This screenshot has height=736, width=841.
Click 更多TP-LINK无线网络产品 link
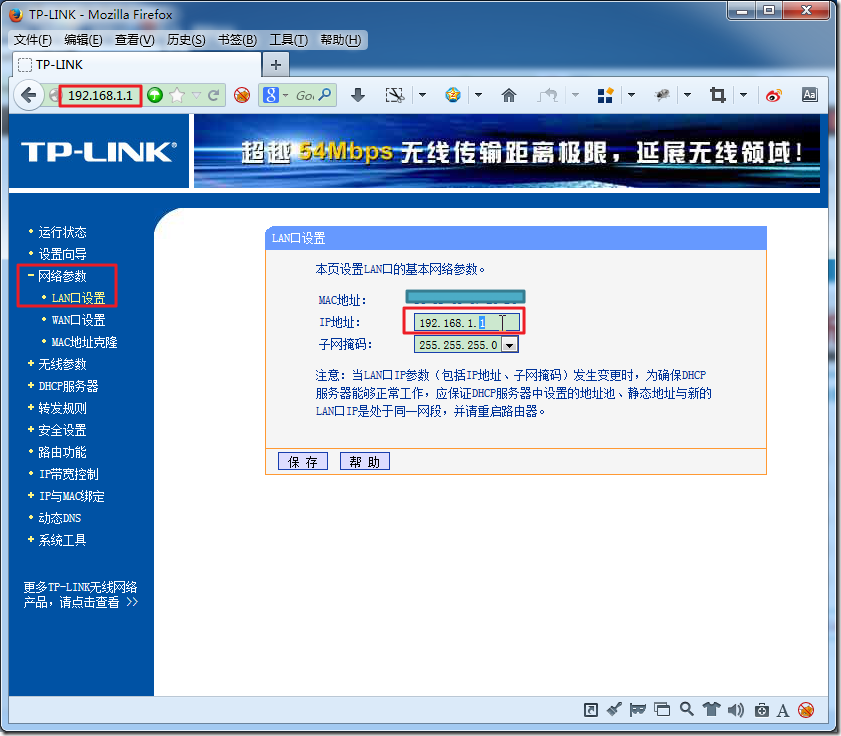tap(80, 594)
